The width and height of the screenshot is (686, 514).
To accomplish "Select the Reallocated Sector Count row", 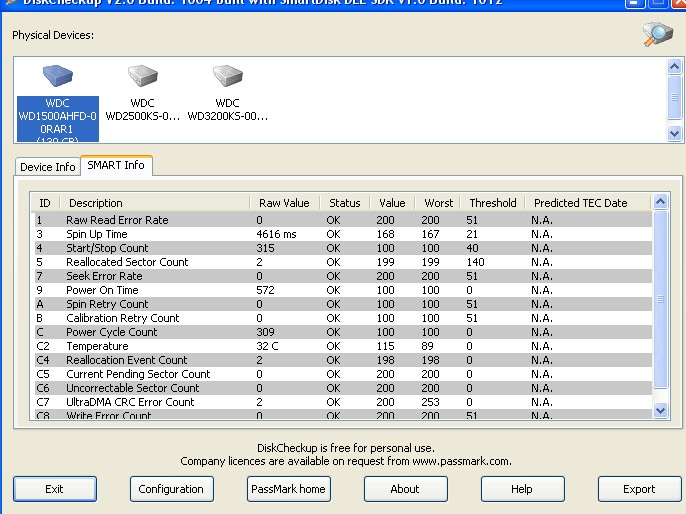I will pos(343,262).
